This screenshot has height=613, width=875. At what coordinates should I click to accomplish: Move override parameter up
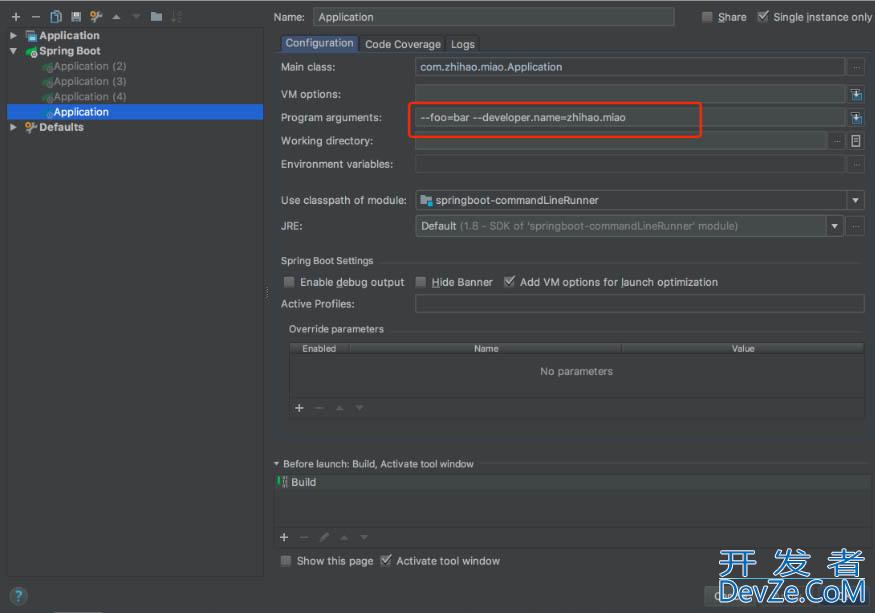[339, 408]
